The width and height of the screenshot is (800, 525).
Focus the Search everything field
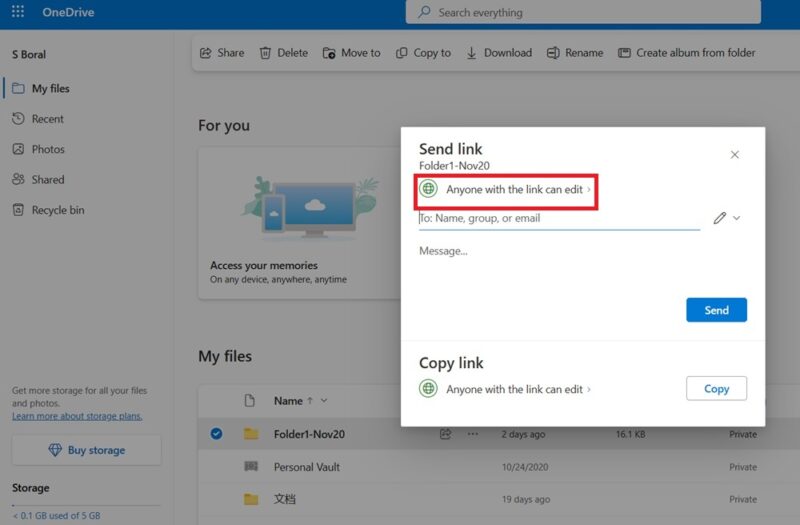583,12
